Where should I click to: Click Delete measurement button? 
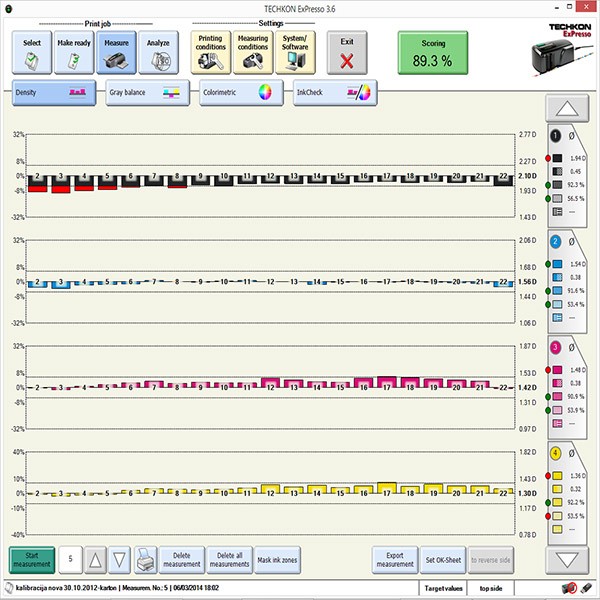tap(182, 560)
